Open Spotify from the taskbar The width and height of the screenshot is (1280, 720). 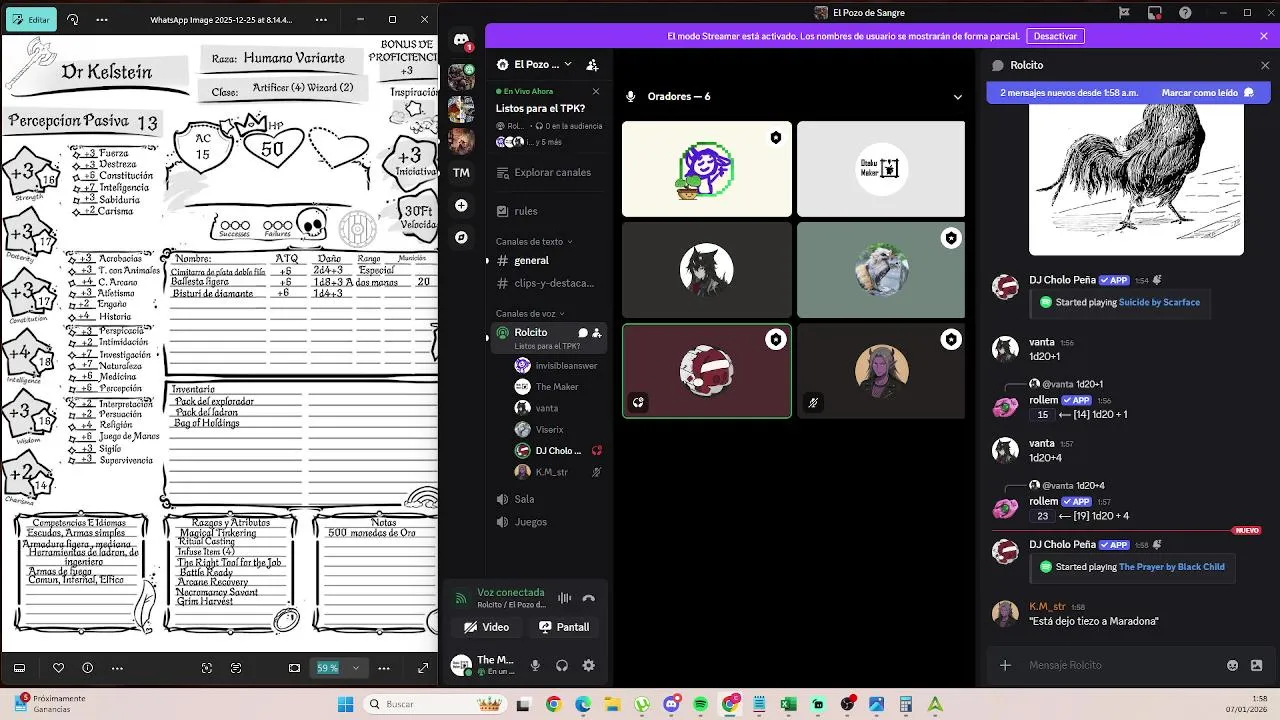(x=700, y=704)
